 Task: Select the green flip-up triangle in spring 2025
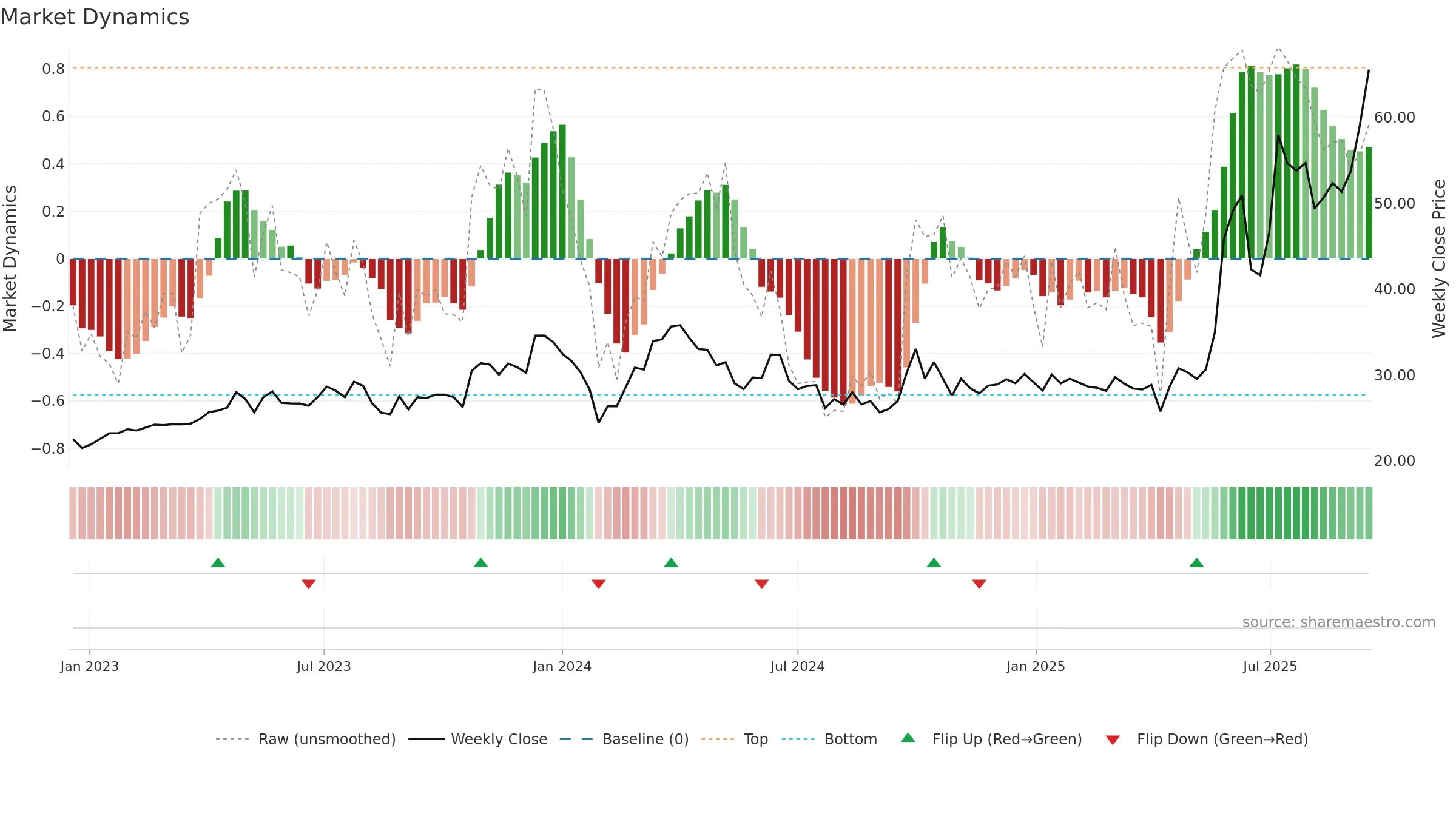[1196, 562]
